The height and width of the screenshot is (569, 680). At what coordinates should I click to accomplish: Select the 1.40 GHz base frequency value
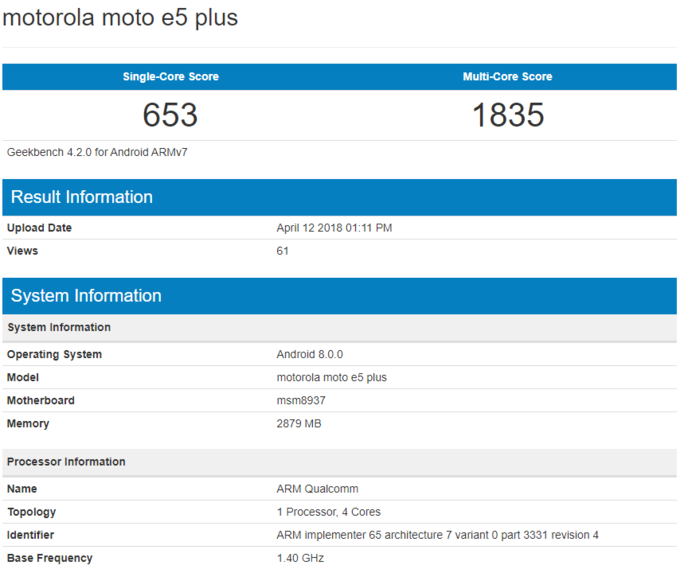click(300, 558)
